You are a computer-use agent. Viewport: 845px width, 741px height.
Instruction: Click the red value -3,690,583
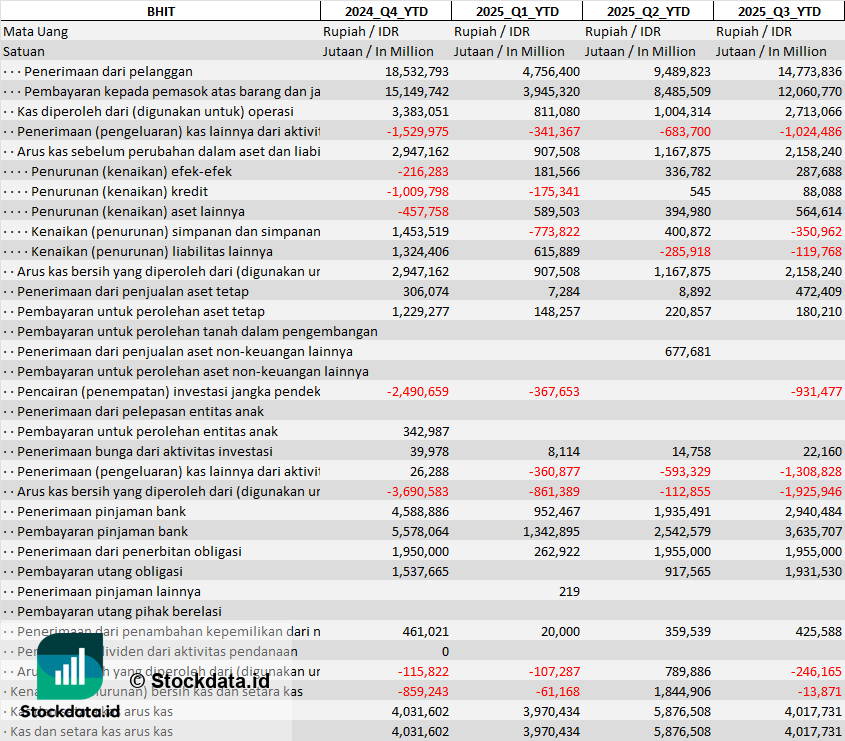417,491
